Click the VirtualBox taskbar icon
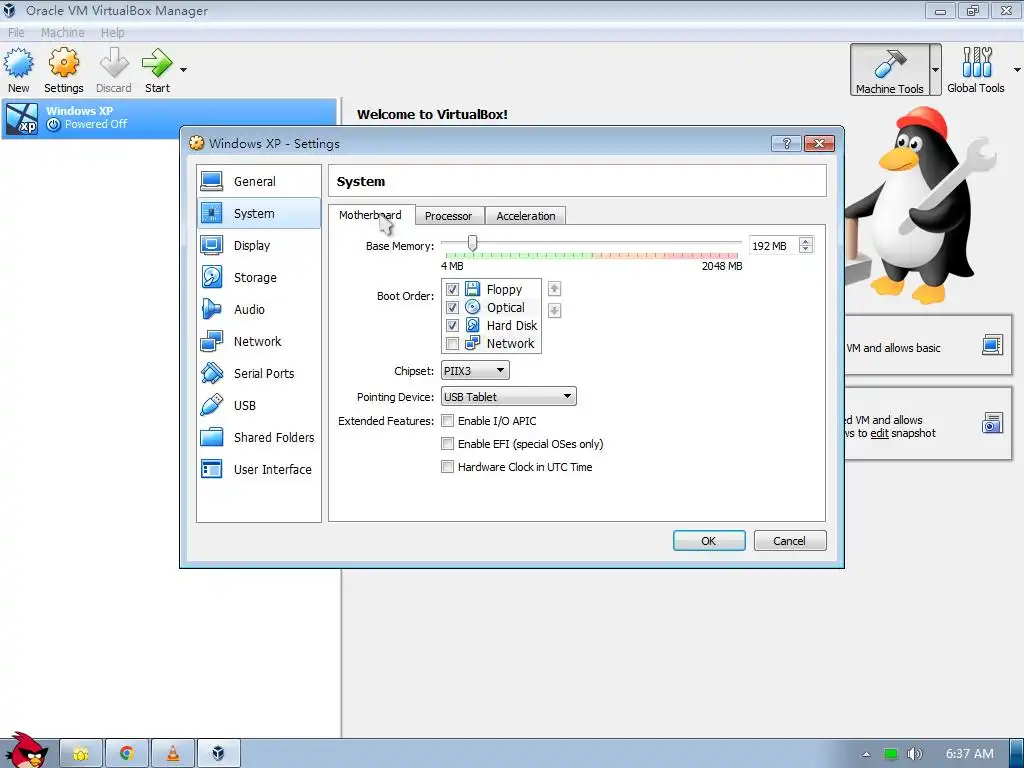1024x768 pixels. [219, 754]
